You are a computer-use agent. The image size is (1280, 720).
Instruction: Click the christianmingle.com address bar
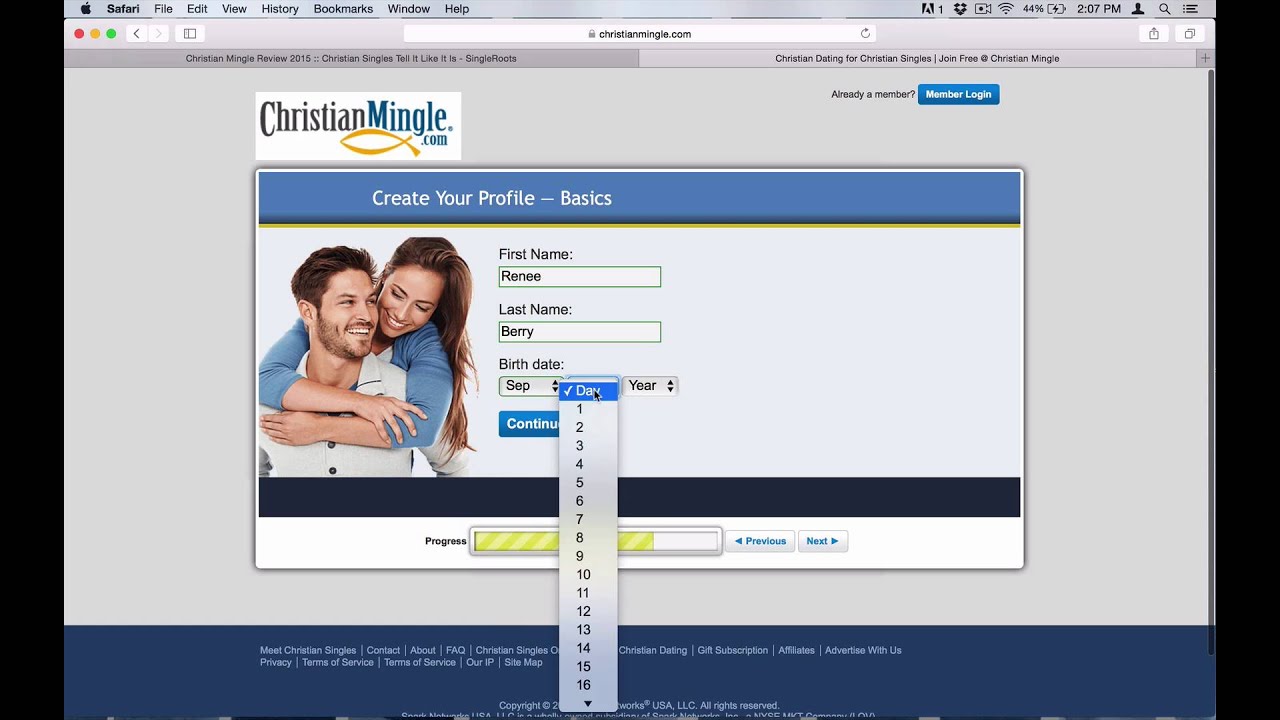tap(640, 34)
